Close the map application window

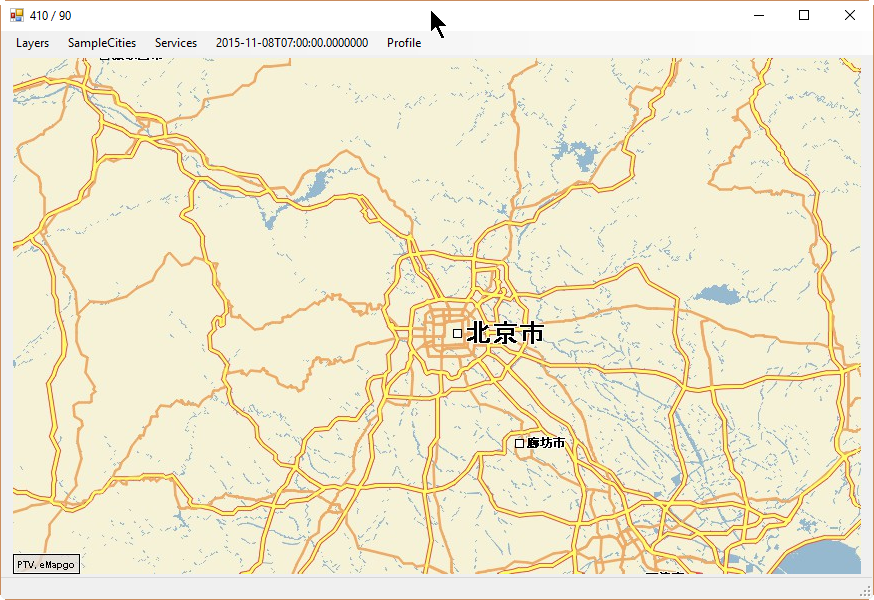849,15
